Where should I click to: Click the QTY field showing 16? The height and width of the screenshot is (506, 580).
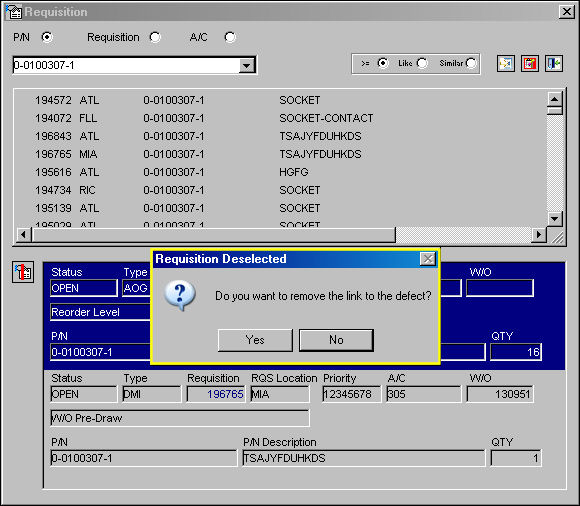point(516,352)
